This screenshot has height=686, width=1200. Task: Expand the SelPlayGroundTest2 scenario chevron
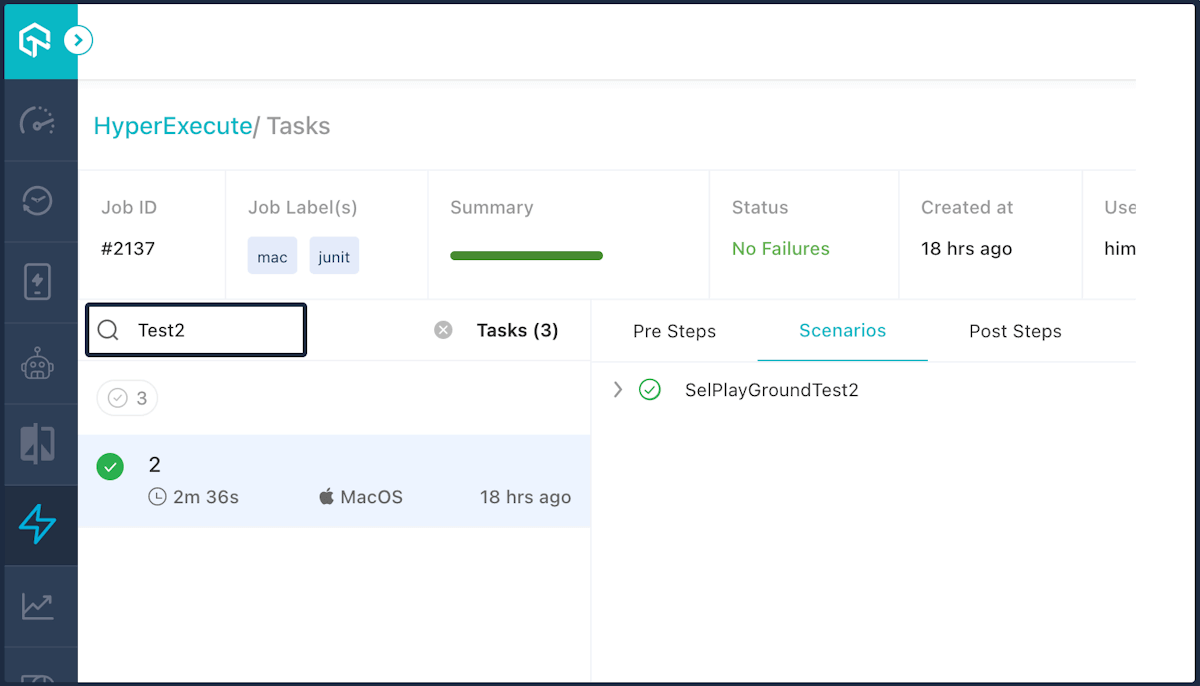618,390
